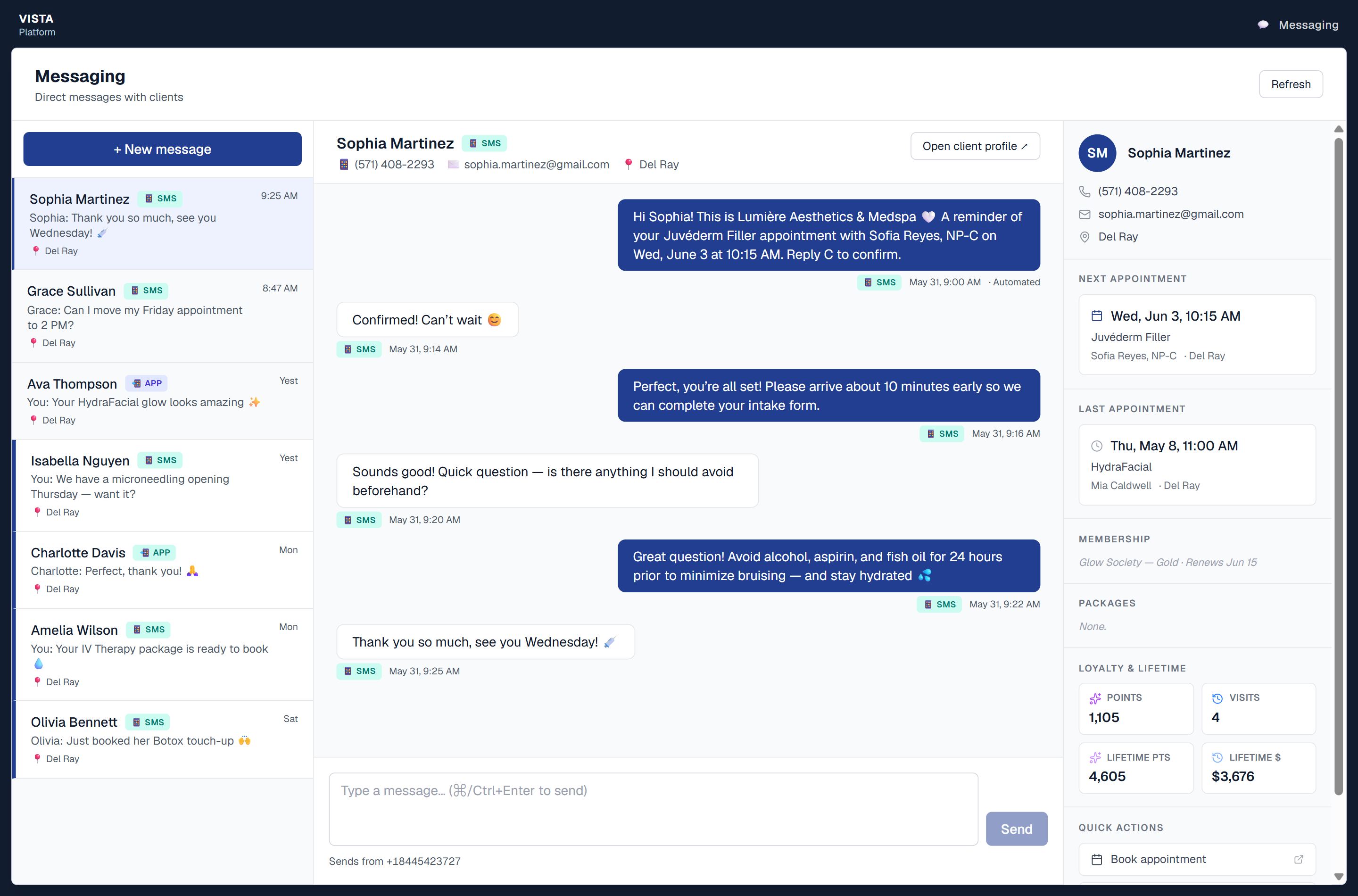Click external link icon on Book appointment
Screen dimensions: 1358x896
[x=1299, y=859]
